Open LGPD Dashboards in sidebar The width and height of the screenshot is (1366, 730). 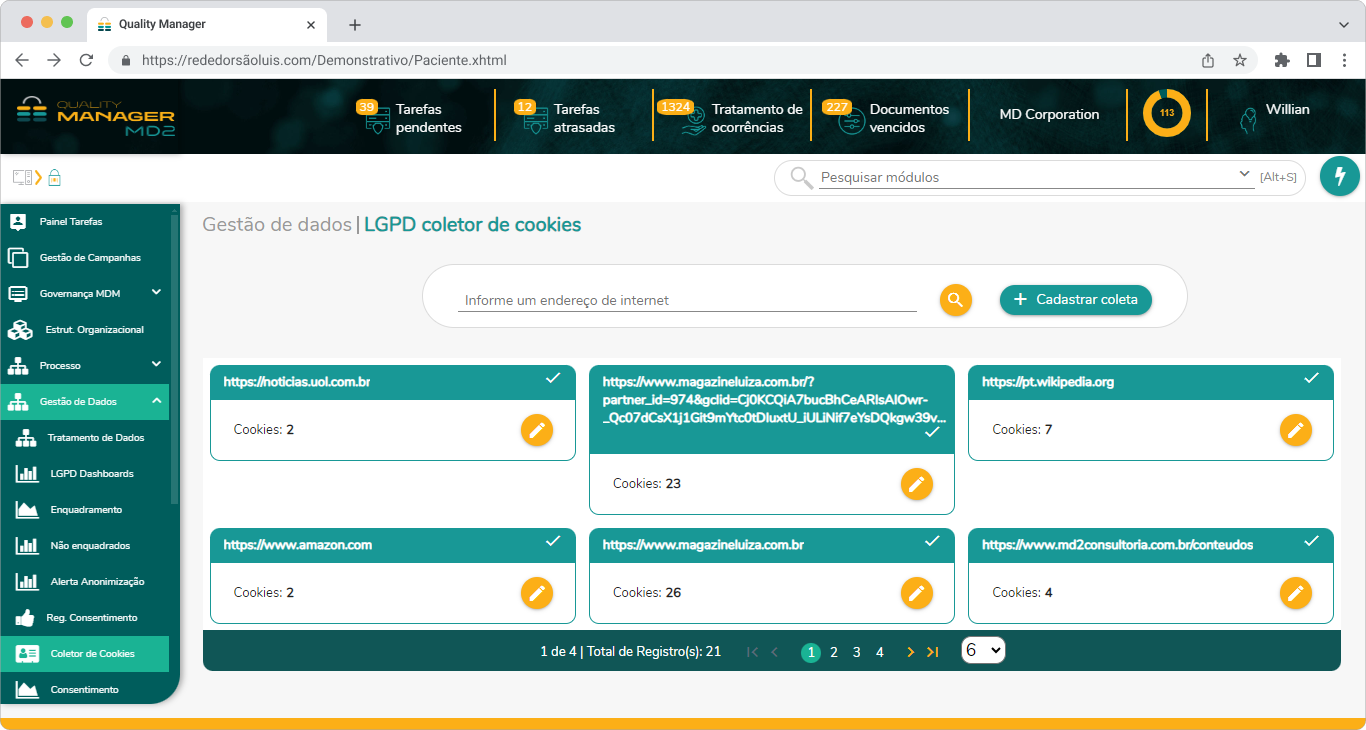click(x=91, y=474)
